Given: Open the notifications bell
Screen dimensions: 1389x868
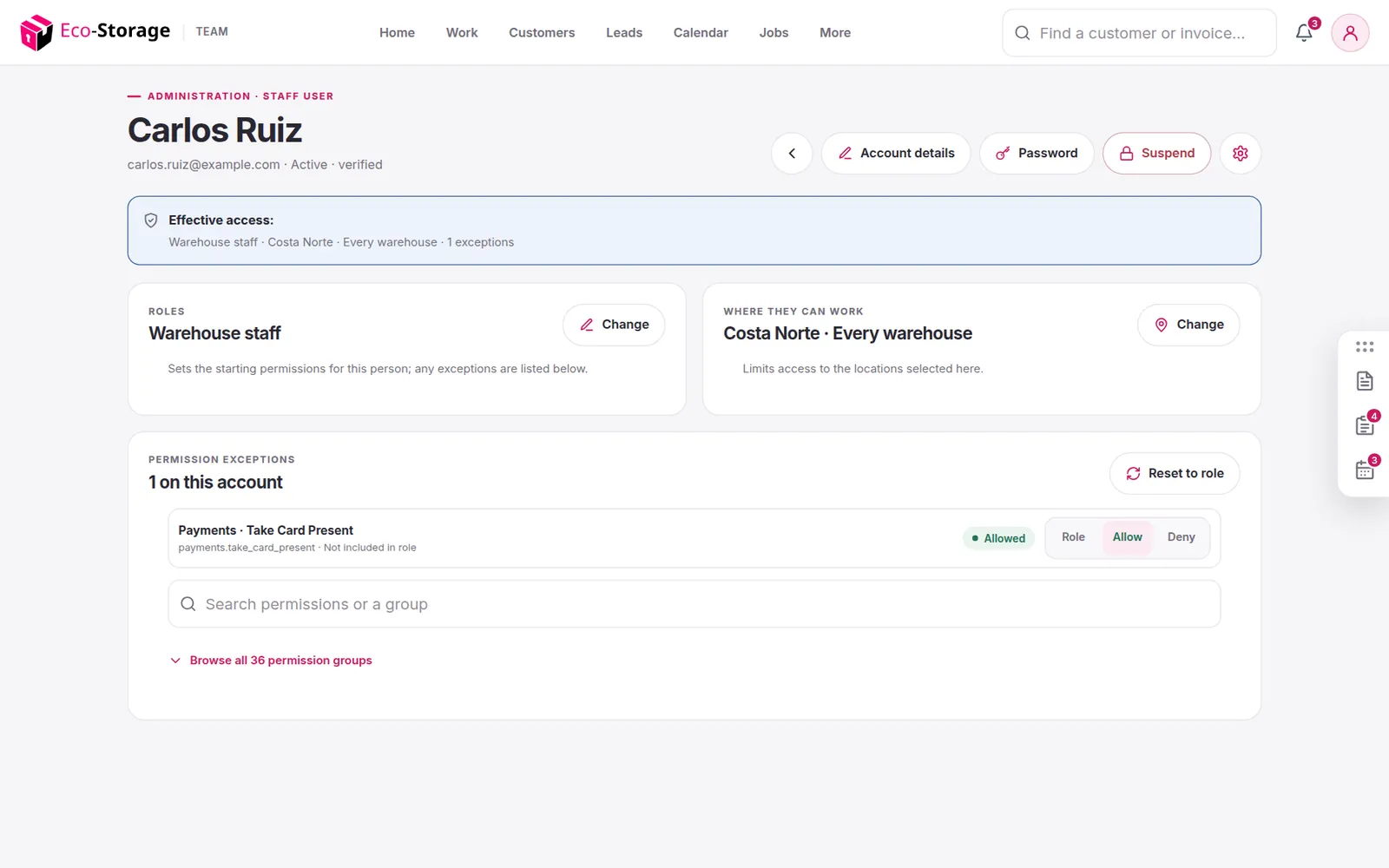Looking at the screenshot, I should coord(1304,33).
